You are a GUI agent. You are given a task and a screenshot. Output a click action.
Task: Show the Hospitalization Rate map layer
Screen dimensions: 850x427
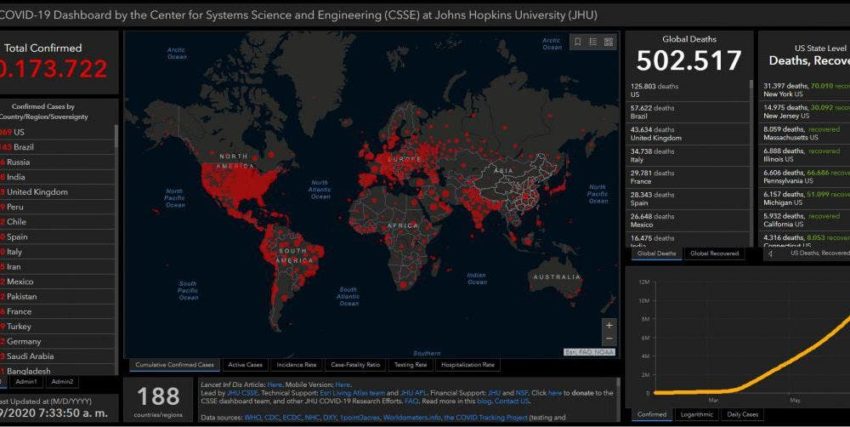pyautogui.click(x=468, y=365)
